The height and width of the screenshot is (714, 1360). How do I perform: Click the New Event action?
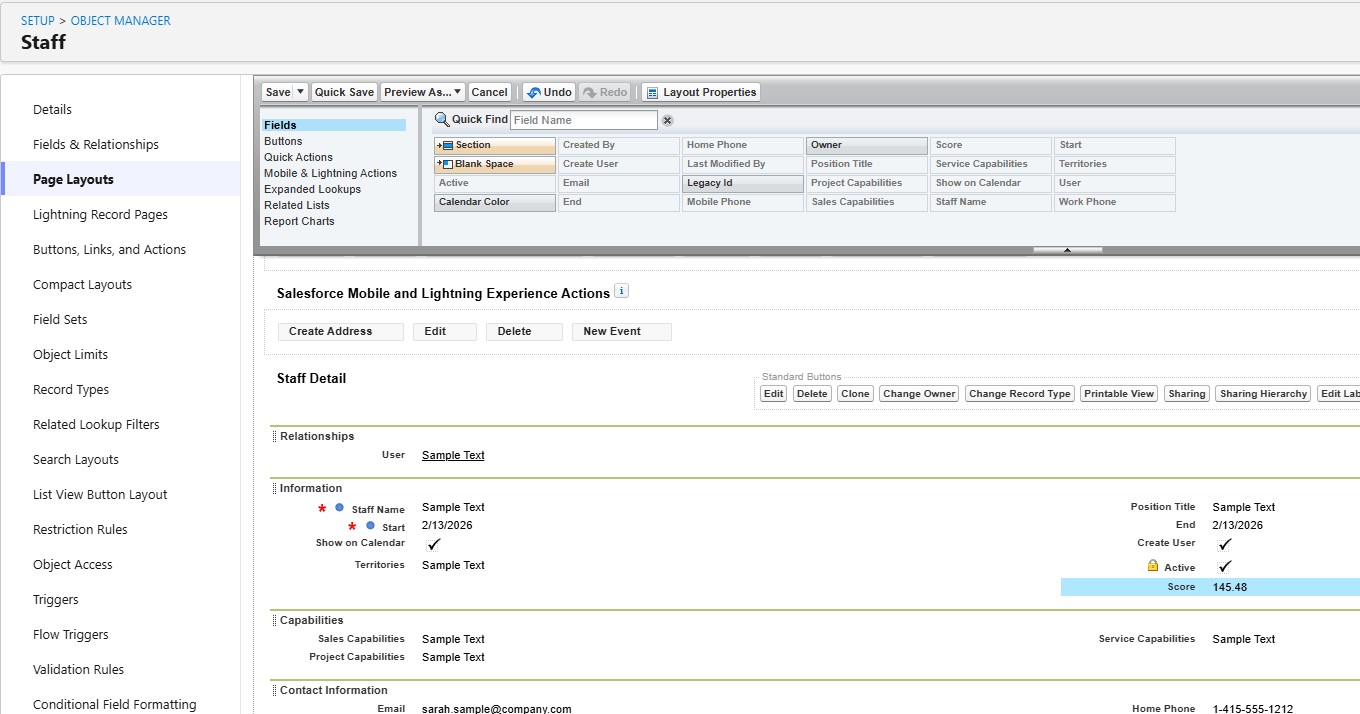click(621, 332)
